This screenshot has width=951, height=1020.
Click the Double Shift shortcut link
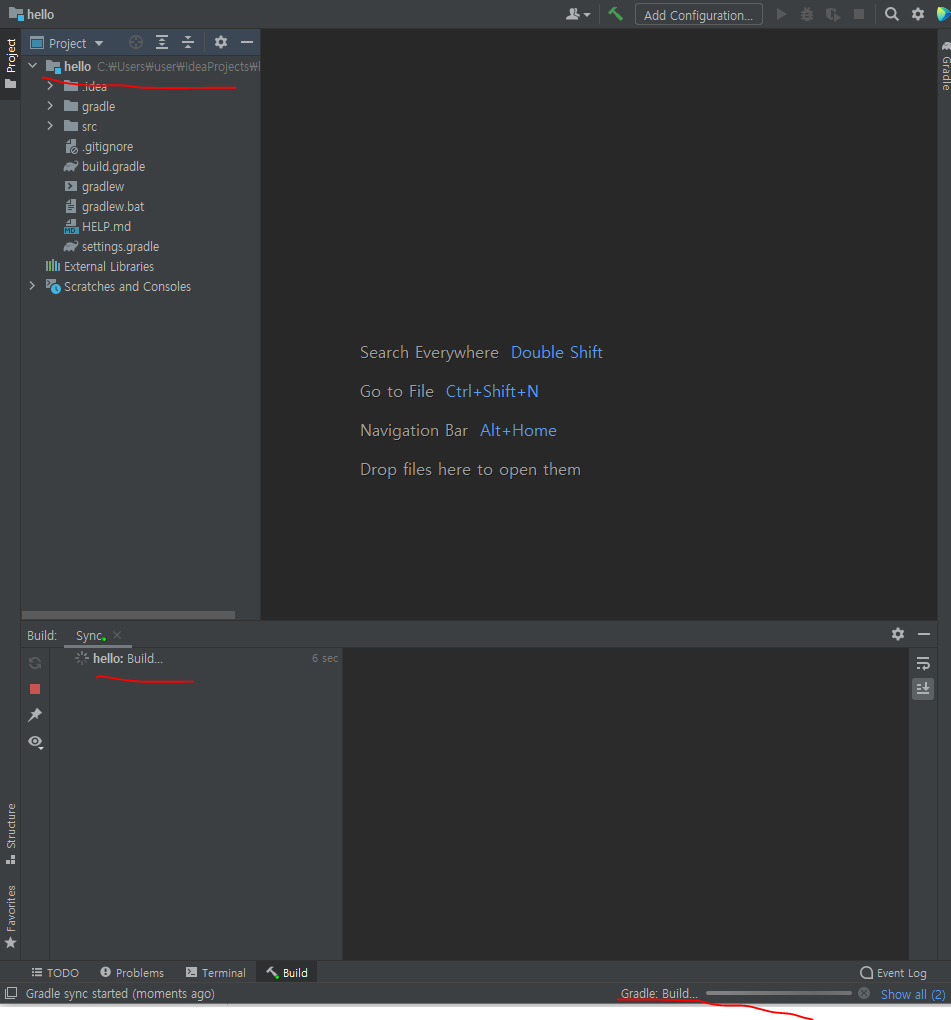(557, 353)
